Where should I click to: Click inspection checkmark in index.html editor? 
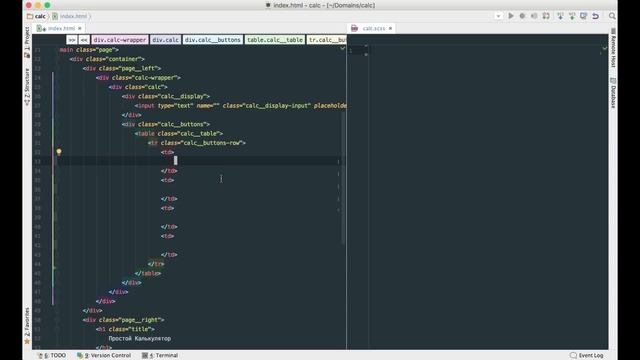[342, 49]
